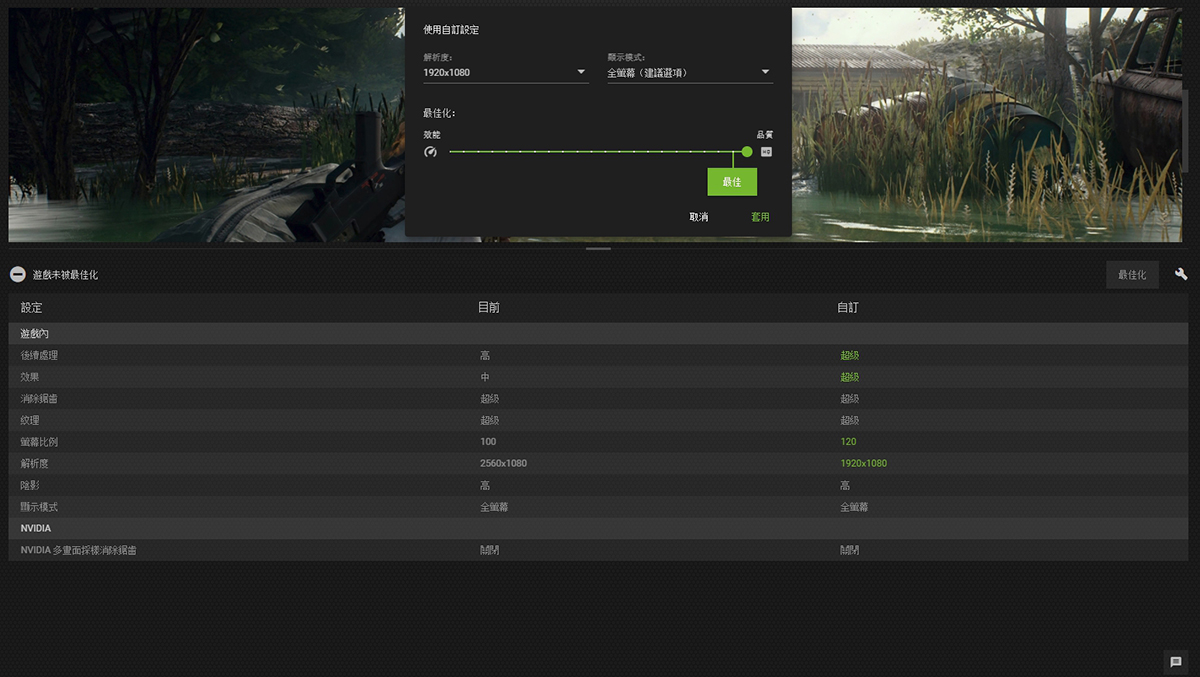Open the 解析度 resolution dropdown
The height and width of the screenshot is (677, 1200).
point(505,72)
